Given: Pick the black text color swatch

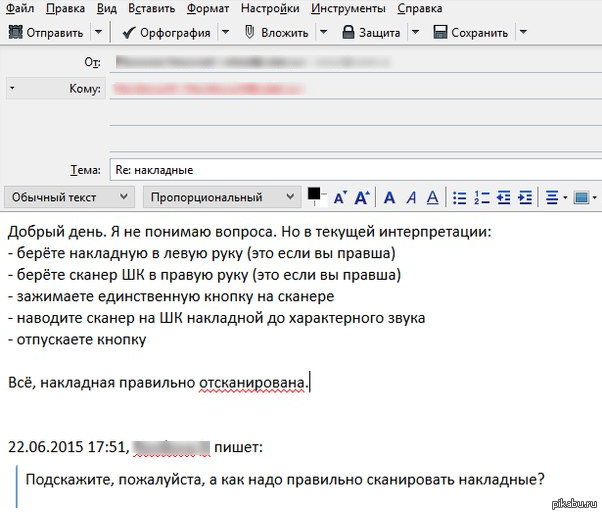Looking at the screenshot, I should coord(314,194).
